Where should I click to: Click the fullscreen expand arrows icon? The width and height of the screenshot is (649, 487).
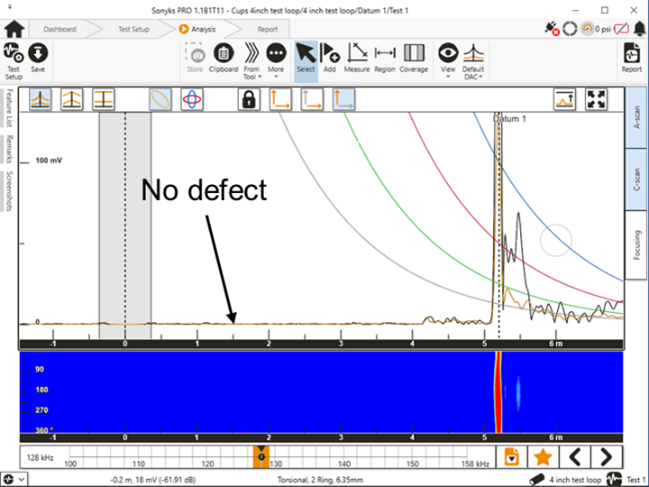point(597,99)
